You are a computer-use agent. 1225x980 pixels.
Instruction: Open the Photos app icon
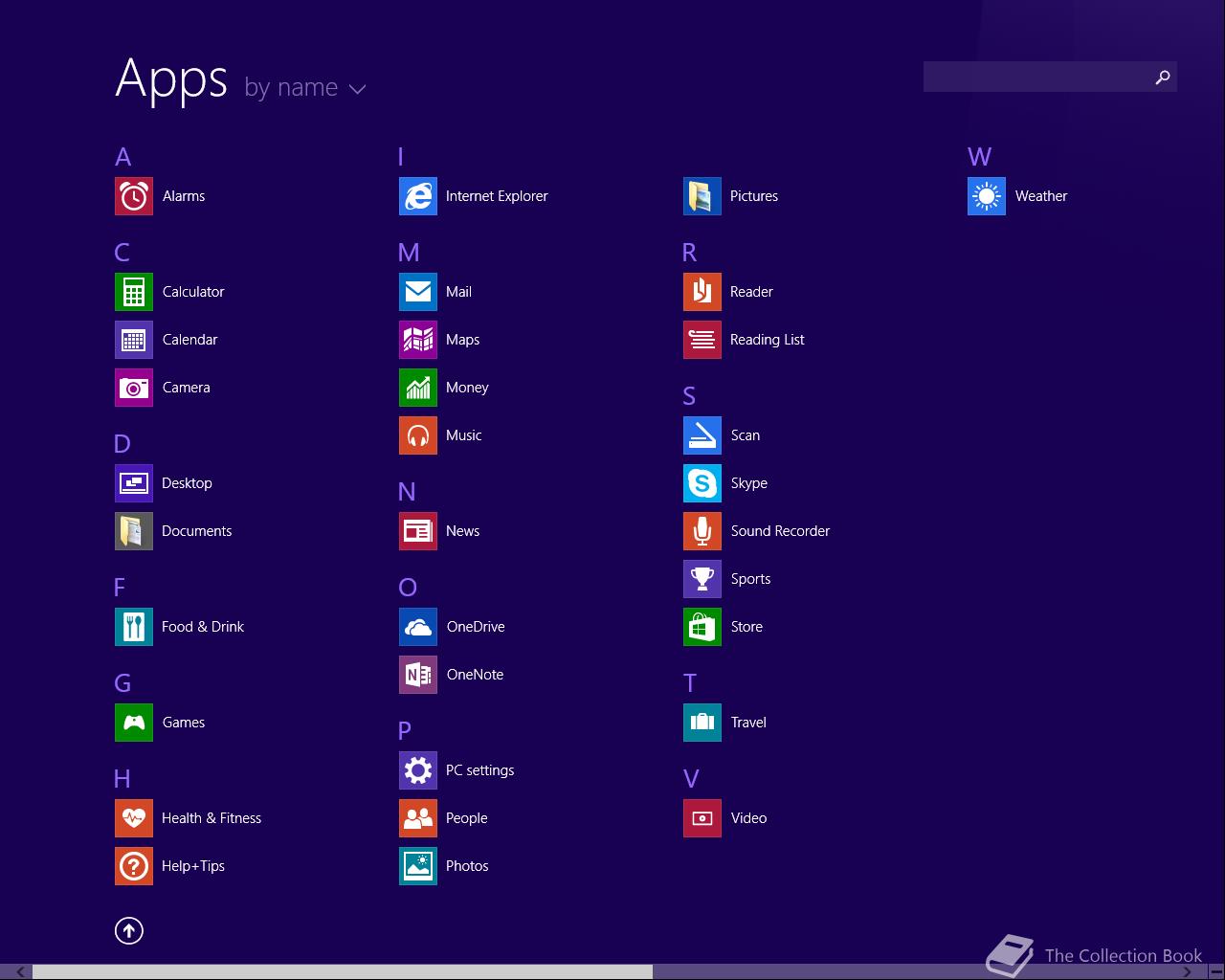418,866
